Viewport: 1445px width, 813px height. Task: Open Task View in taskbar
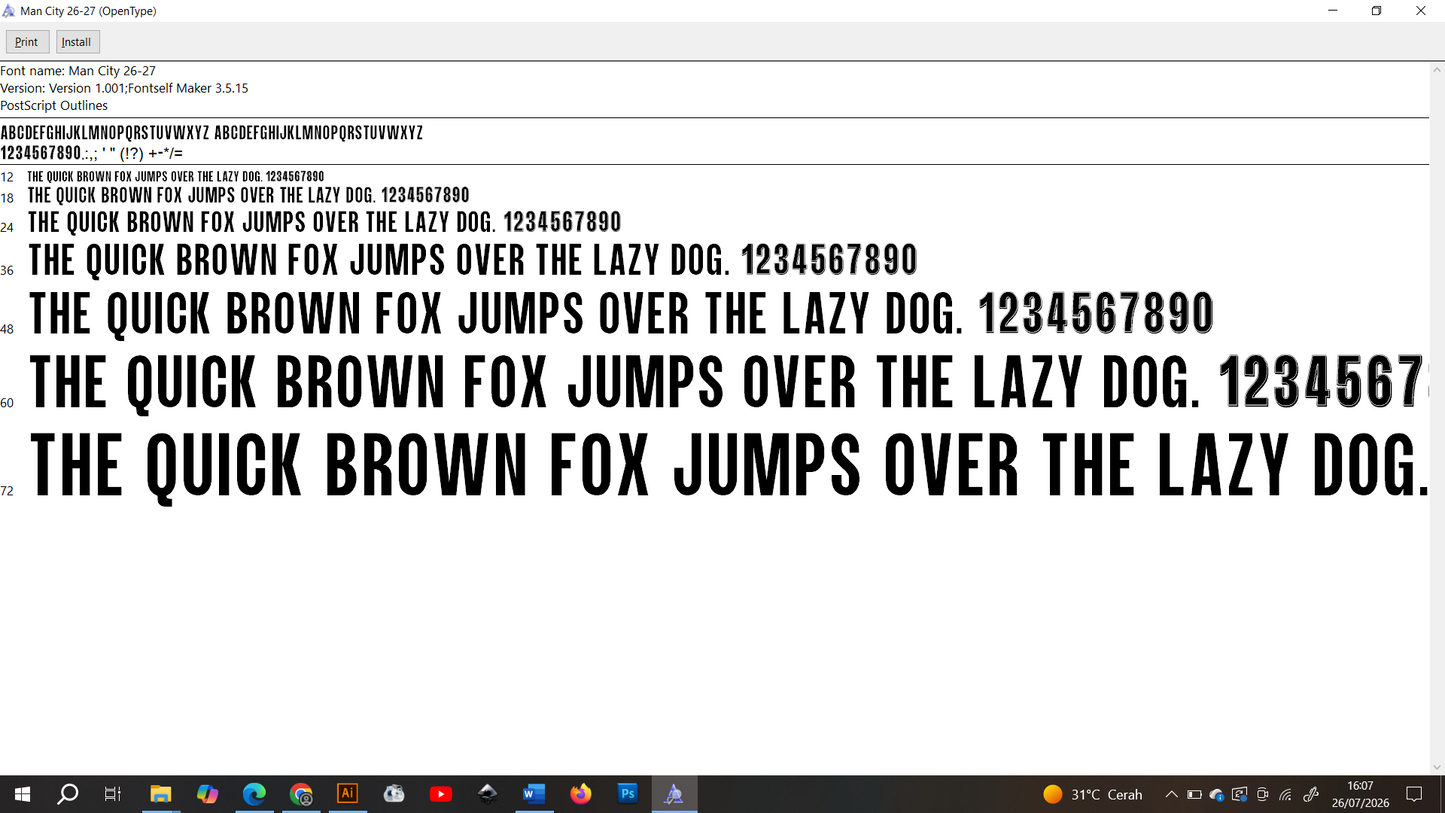click(x=113, y=794)
